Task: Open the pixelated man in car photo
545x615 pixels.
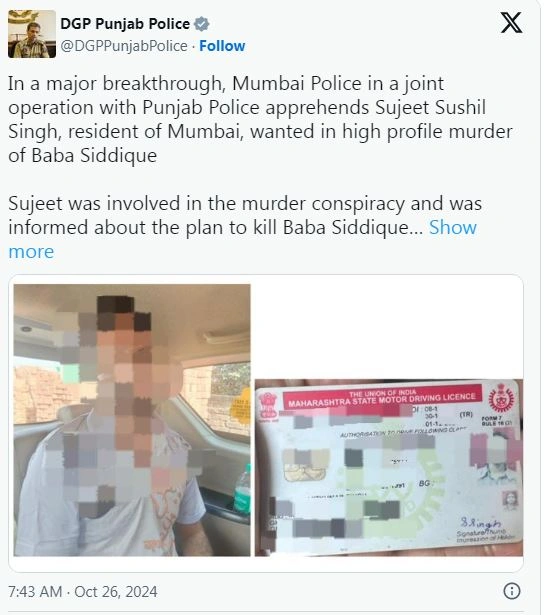Action: click(132, 420)
